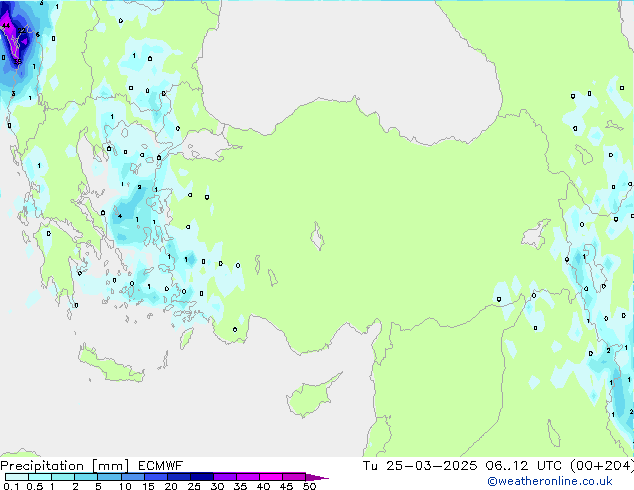Pick the magenta swatch between 40 and 45
634x490 pixels.
tap(271, 477)
